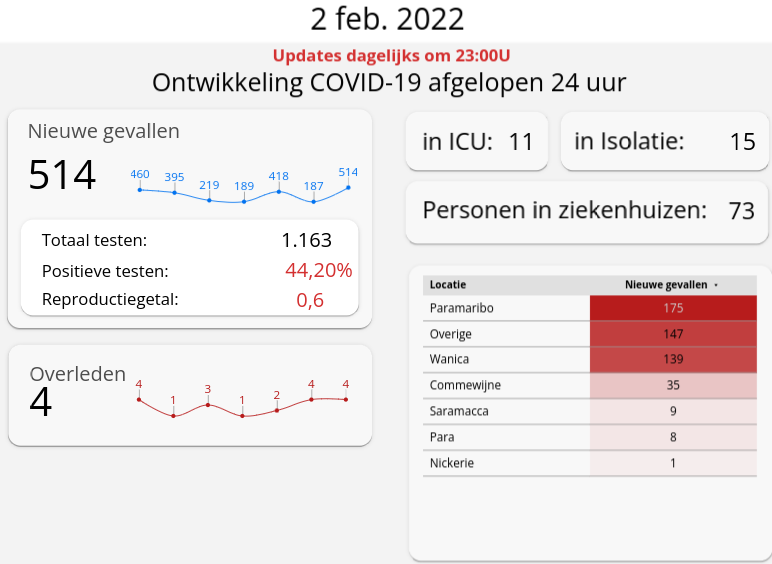Click the Commewijne value cell showing 35
The width and height of the screenshot is (772, 564).
(673, 385)
